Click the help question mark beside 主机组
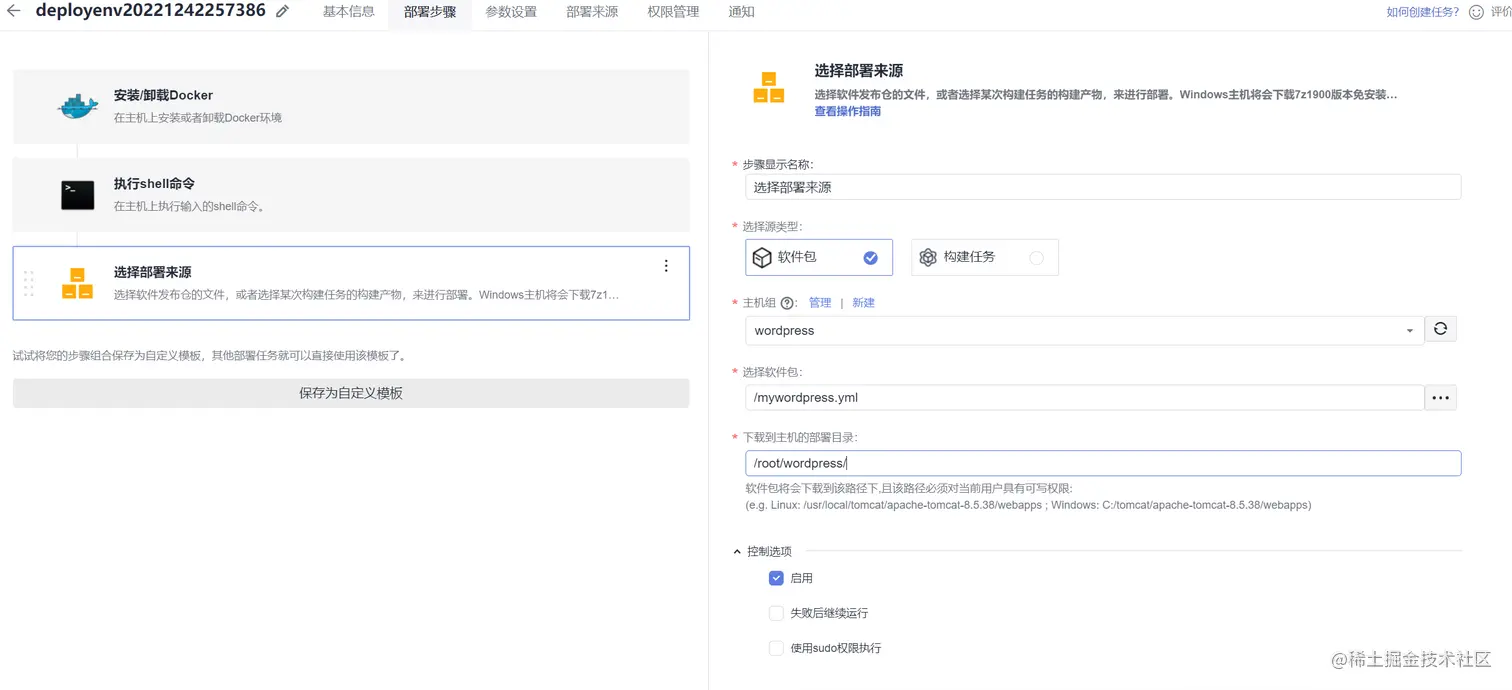Screen dimensions: 1512x690 [787, 303]
